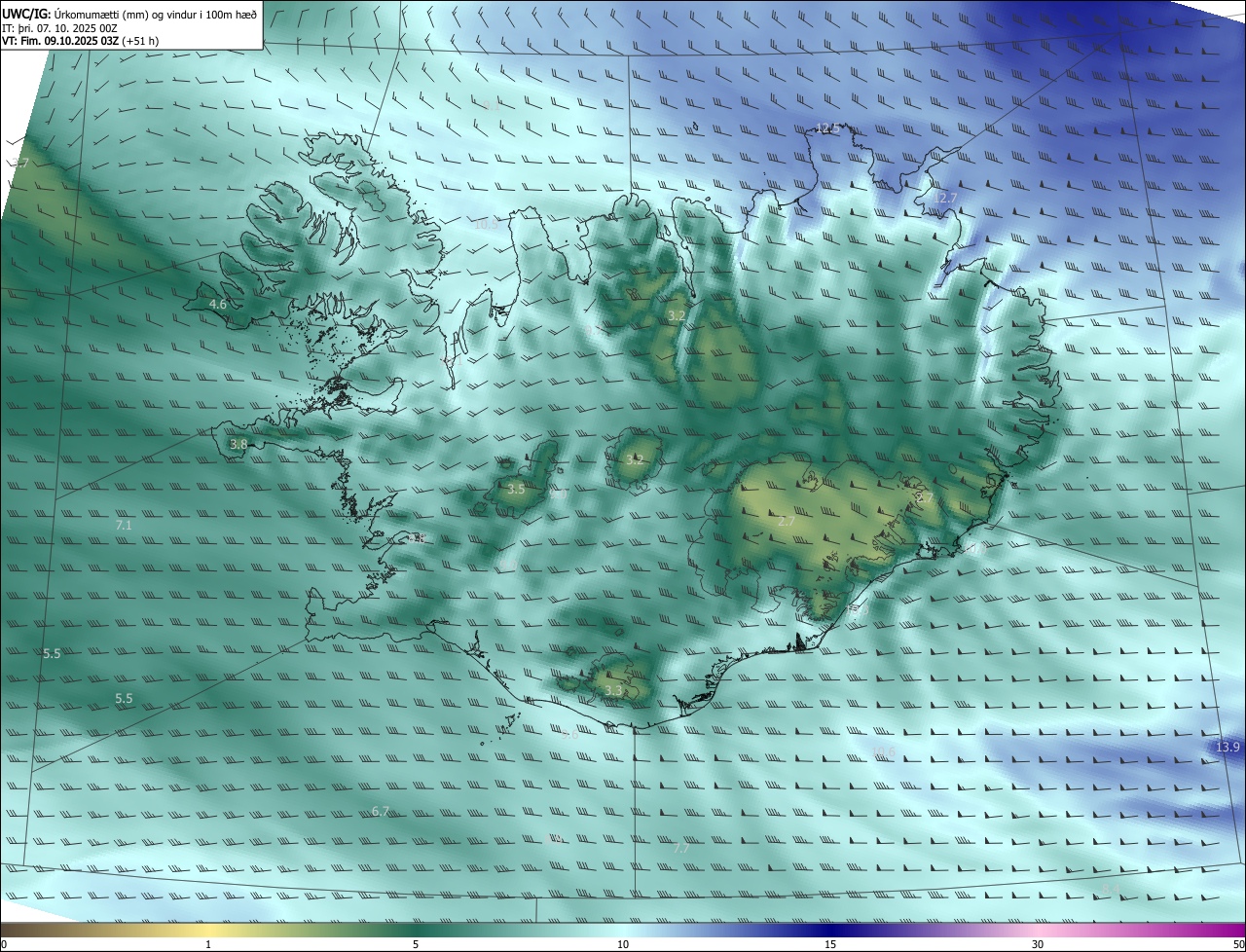Click the 4.6 value label on the map

(x=218, y=305)
